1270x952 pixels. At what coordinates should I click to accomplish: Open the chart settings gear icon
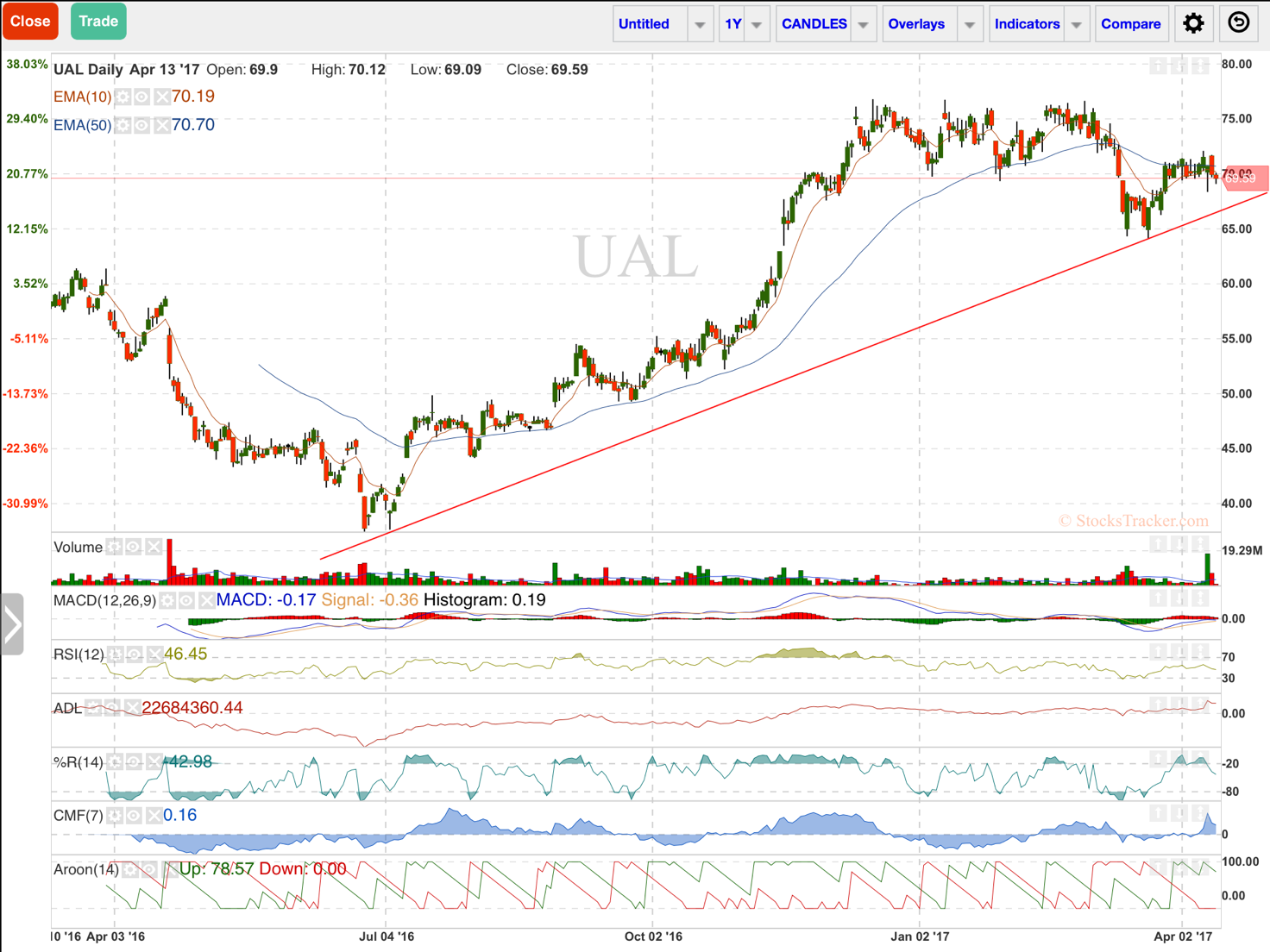click(1193, 23)
